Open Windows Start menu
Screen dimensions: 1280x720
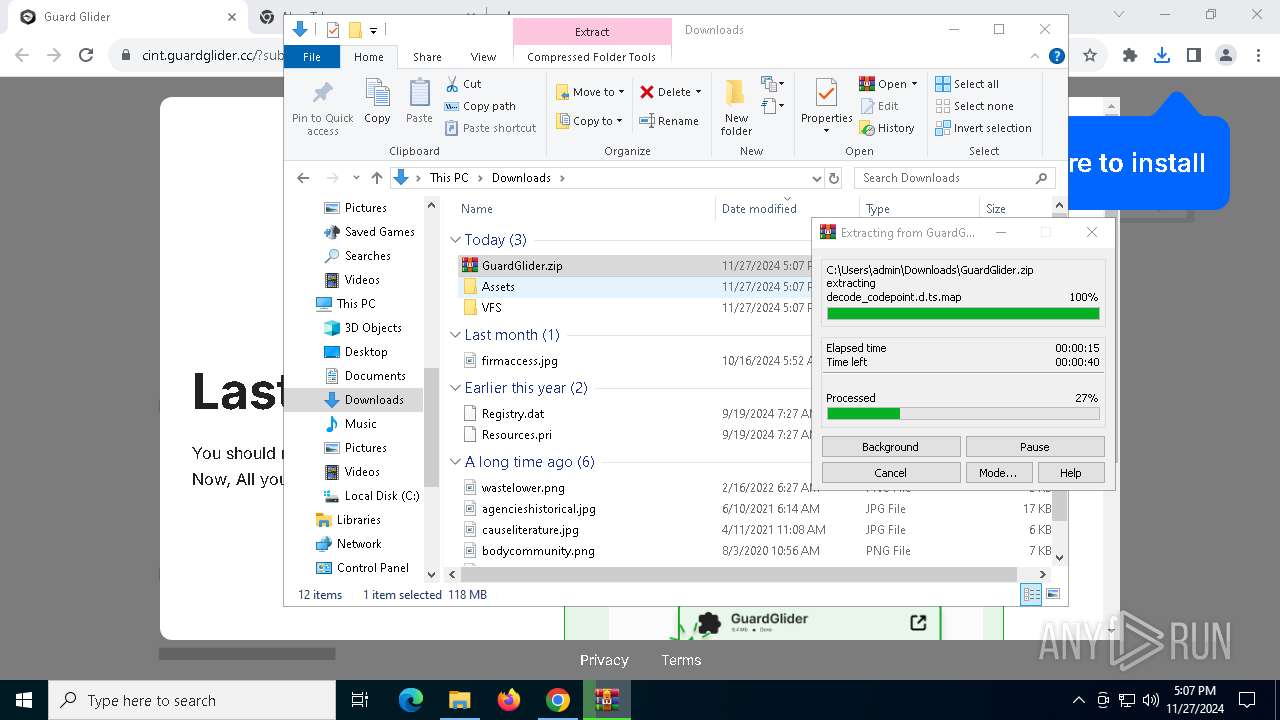click(23, 700)
